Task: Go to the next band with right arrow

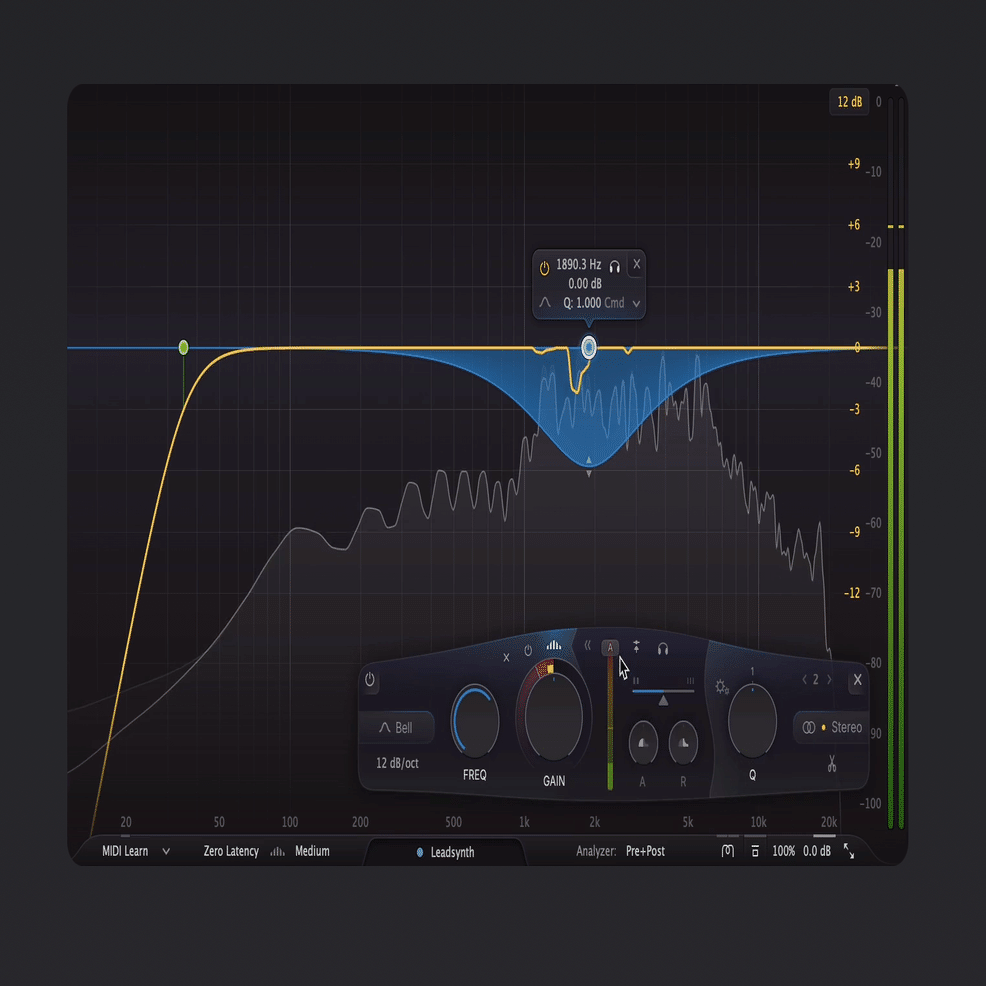Action: (x=829, y=680)
